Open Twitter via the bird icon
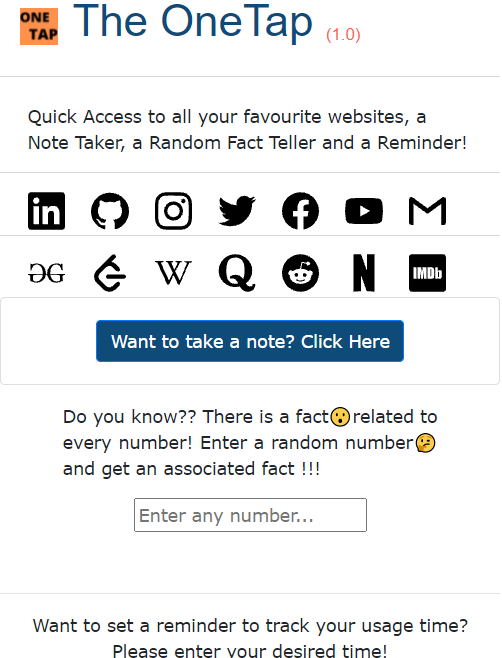Image resolution: width=502 pixels, height=658 pixels. [237, 211]
